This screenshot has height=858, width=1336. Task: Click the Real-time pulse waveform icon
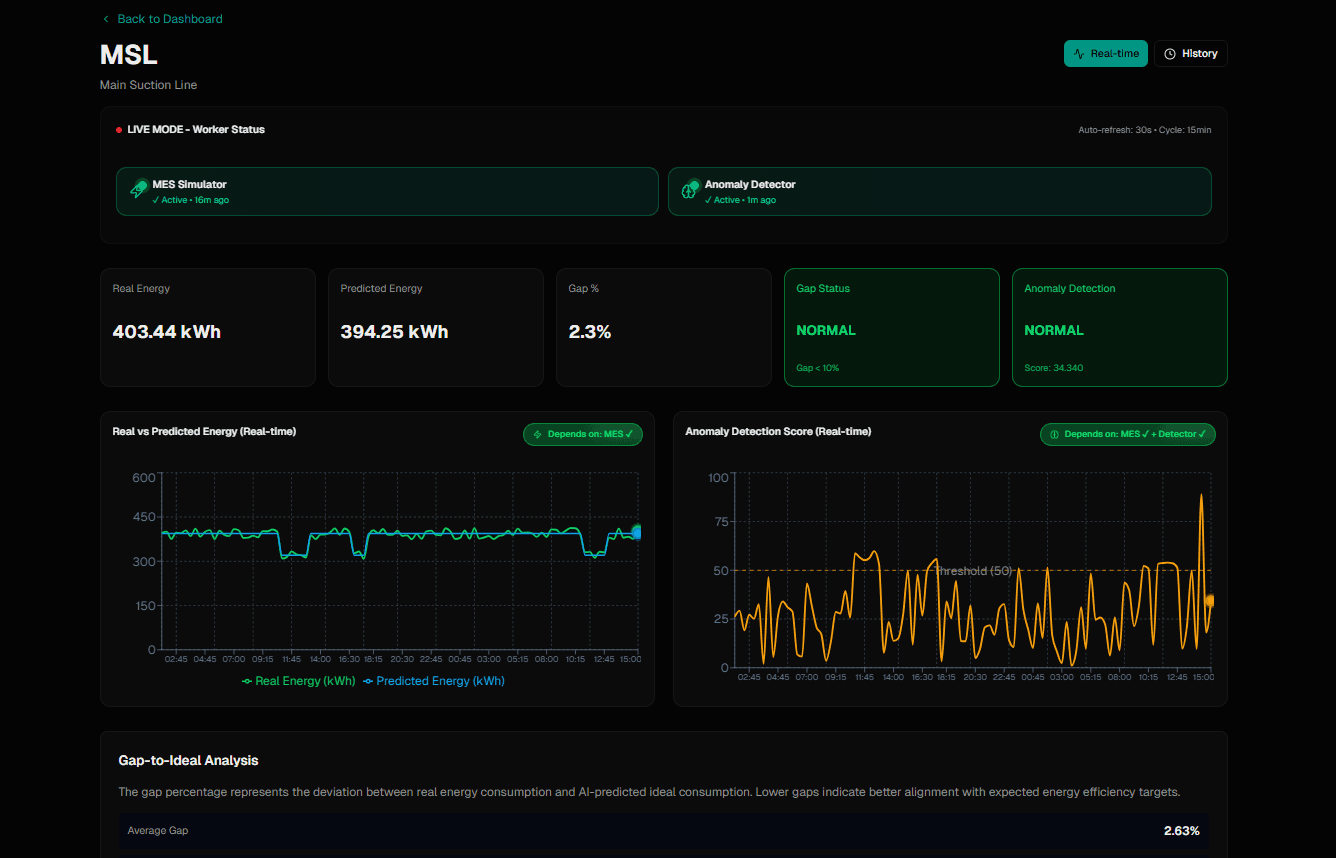1079,54
